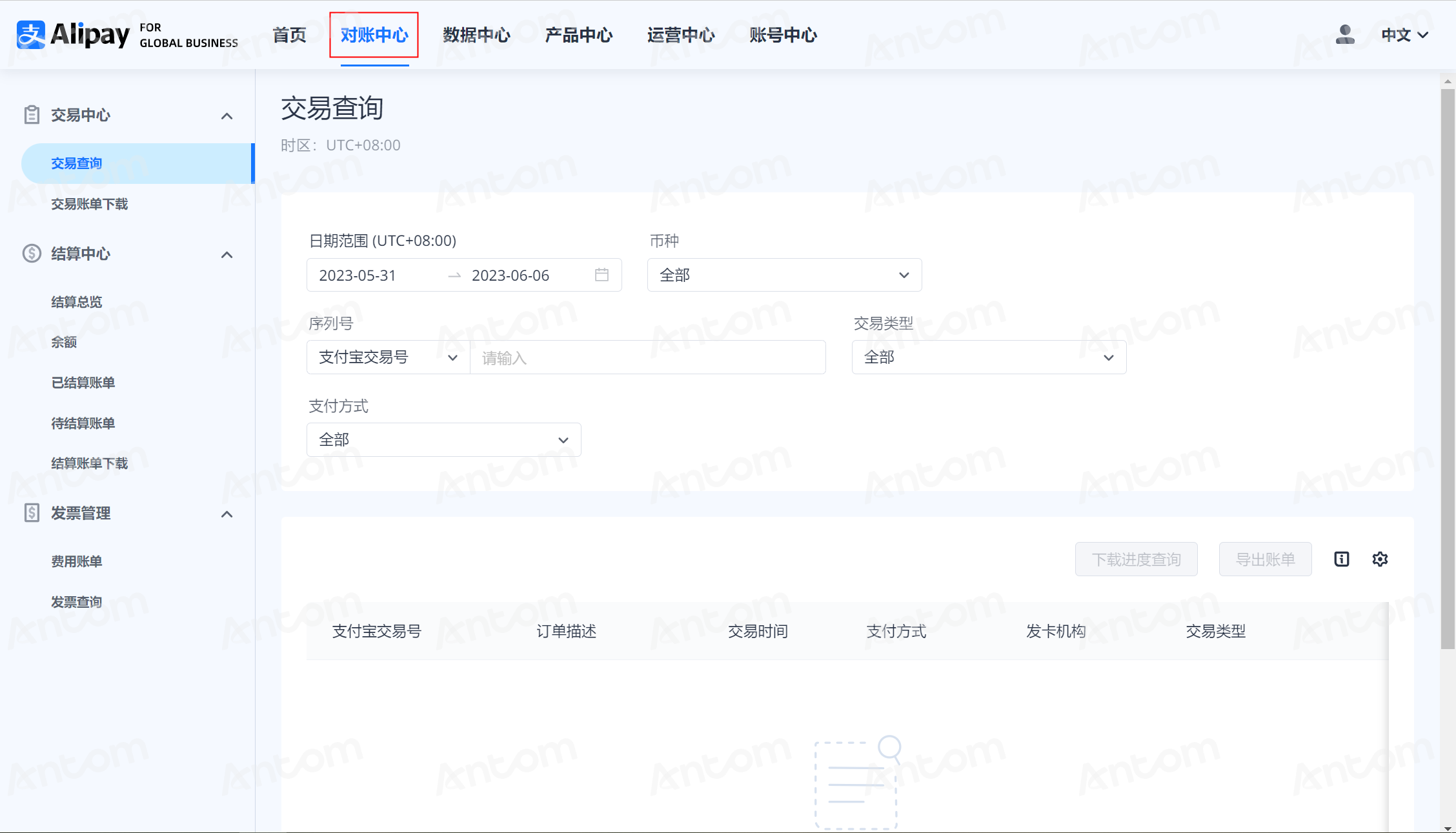Go to the 首页 tab
1456x833 pixels.
289,35
